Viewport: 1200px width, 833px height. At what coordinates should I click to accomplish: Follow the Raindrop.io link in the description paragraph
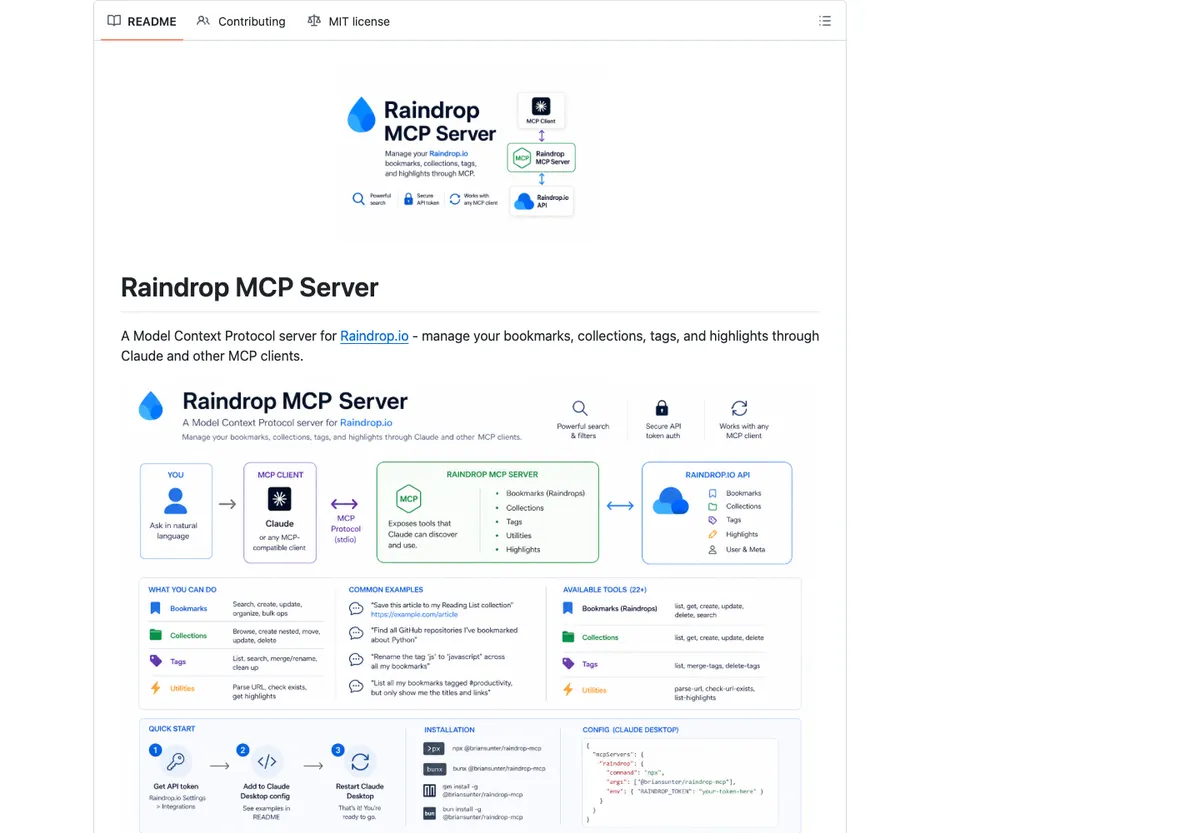point(374,336)
